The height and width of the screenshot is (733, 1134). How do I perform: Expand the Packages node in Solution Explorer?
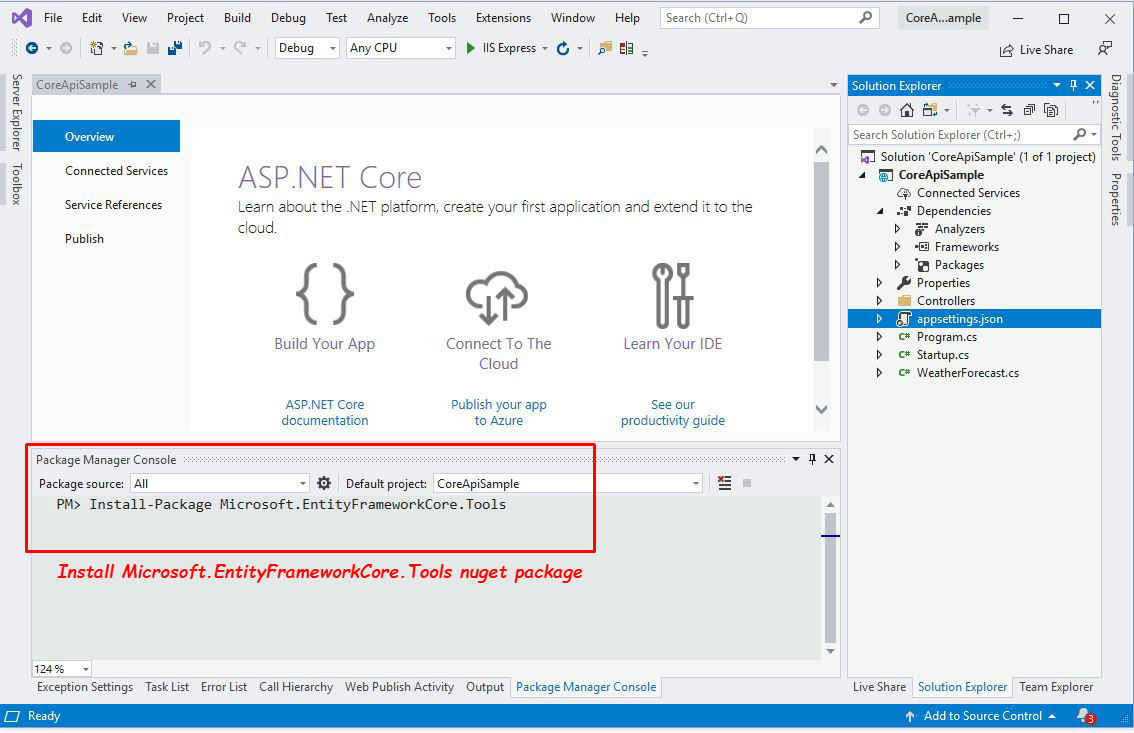coord(898,265)
